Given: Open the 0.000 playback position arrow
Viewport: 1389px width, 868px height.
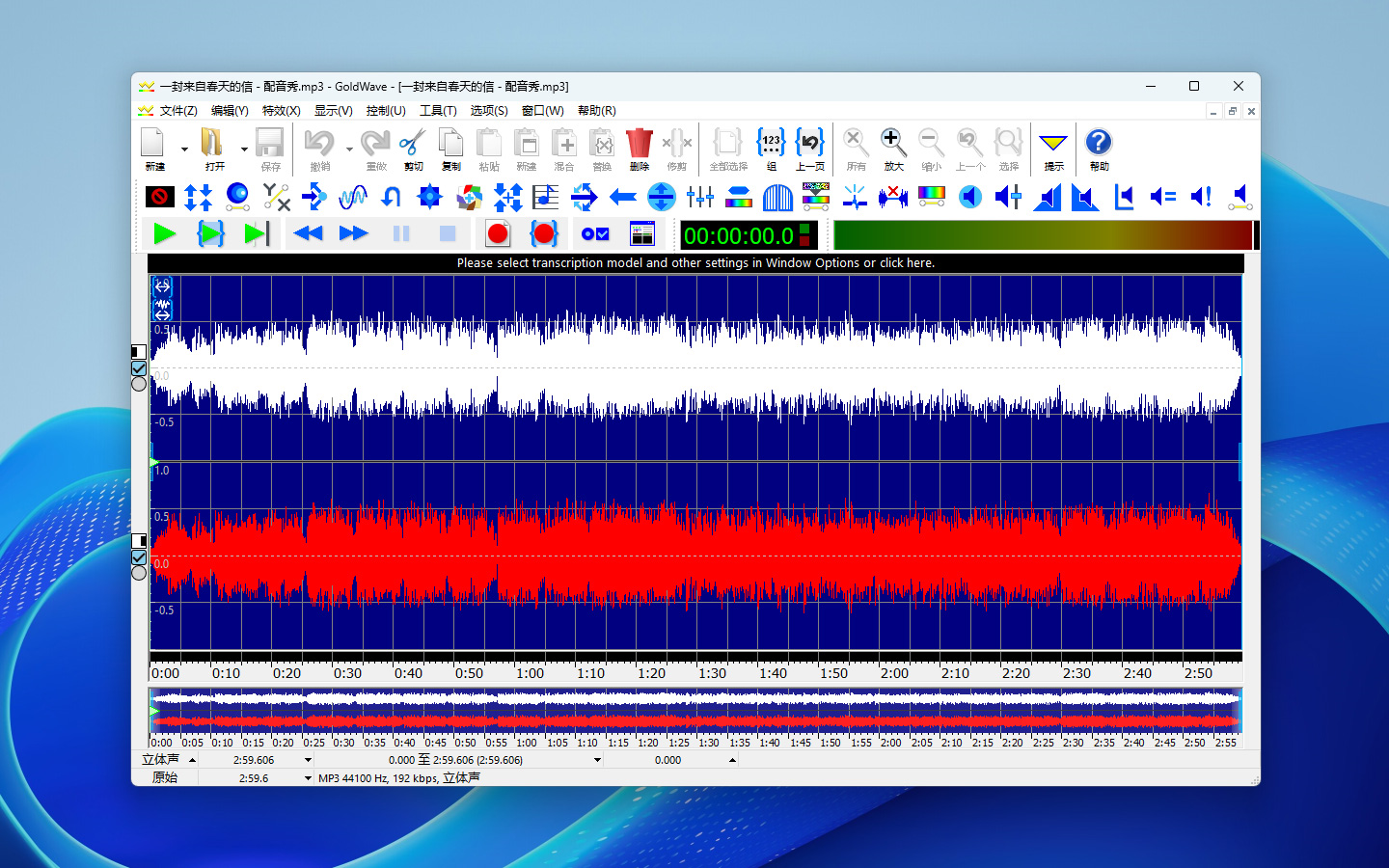Looking at the screenshot, I should click(x=732, y=760).
